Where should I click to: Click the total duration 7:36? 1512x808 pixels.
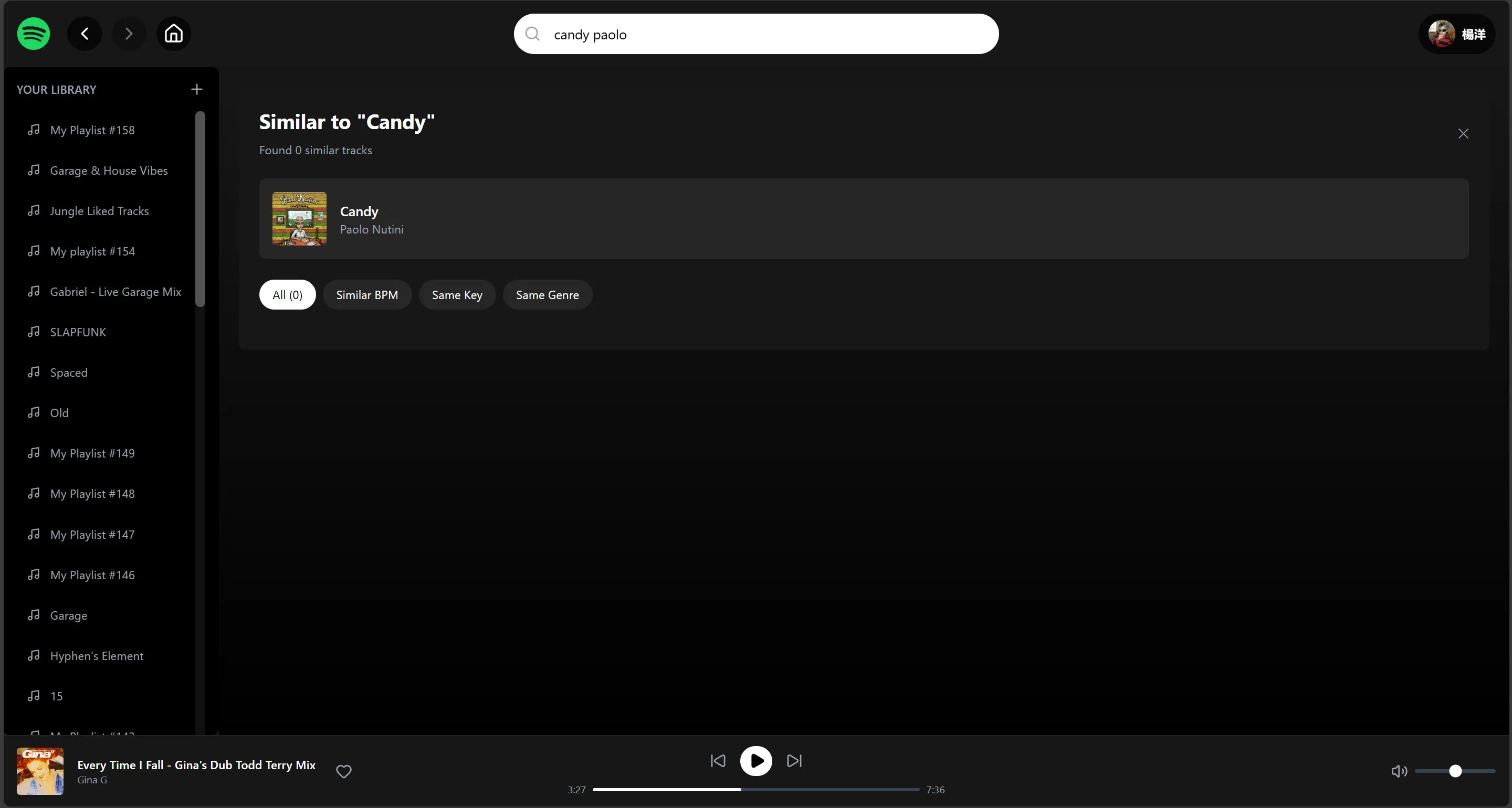click(x=936, y=790)
